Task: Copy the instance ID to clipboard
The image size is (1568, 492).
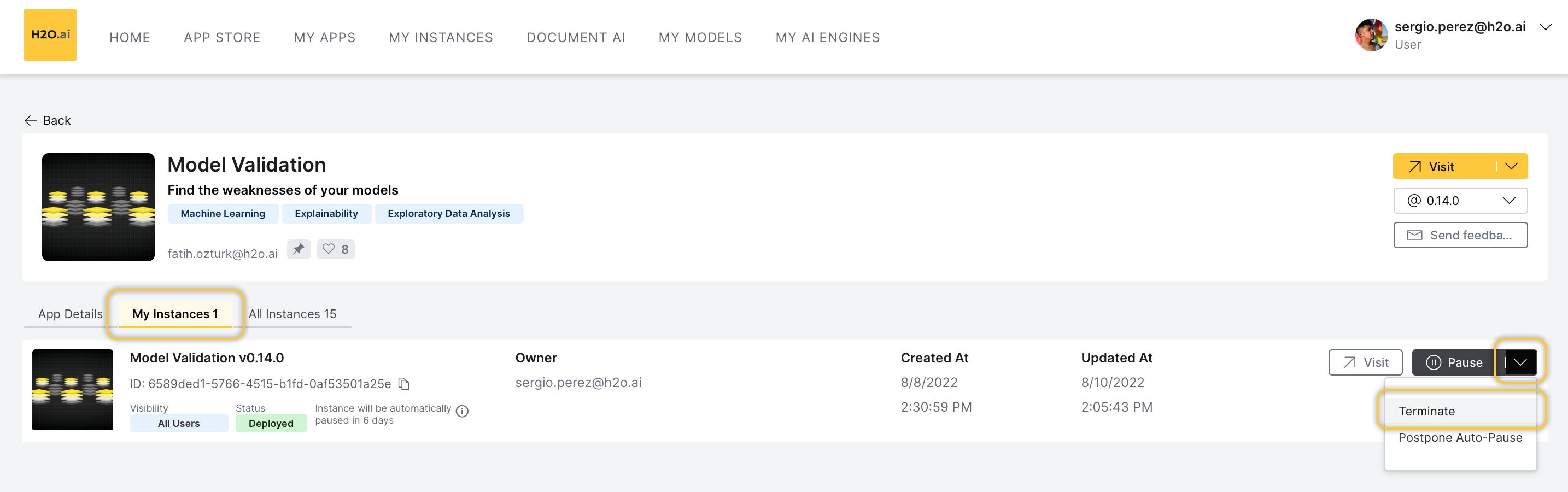Action: point(403,384)
